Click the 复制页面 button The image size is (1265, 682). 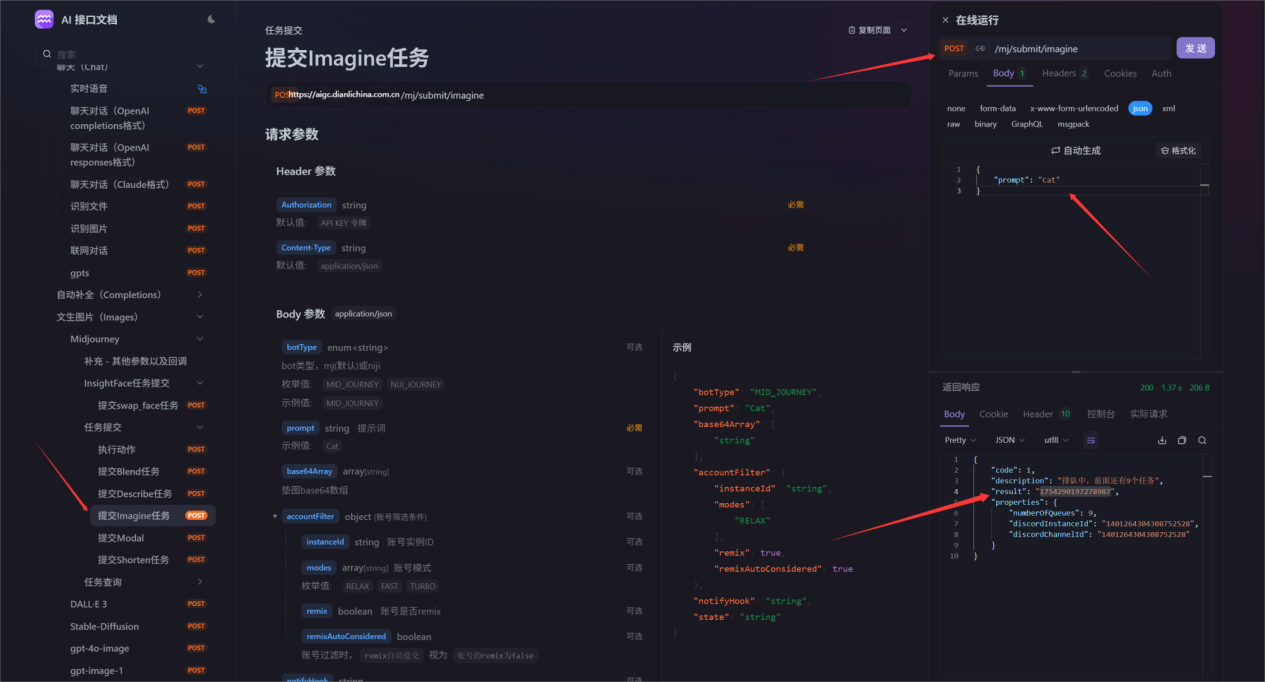tap(869, 30)
